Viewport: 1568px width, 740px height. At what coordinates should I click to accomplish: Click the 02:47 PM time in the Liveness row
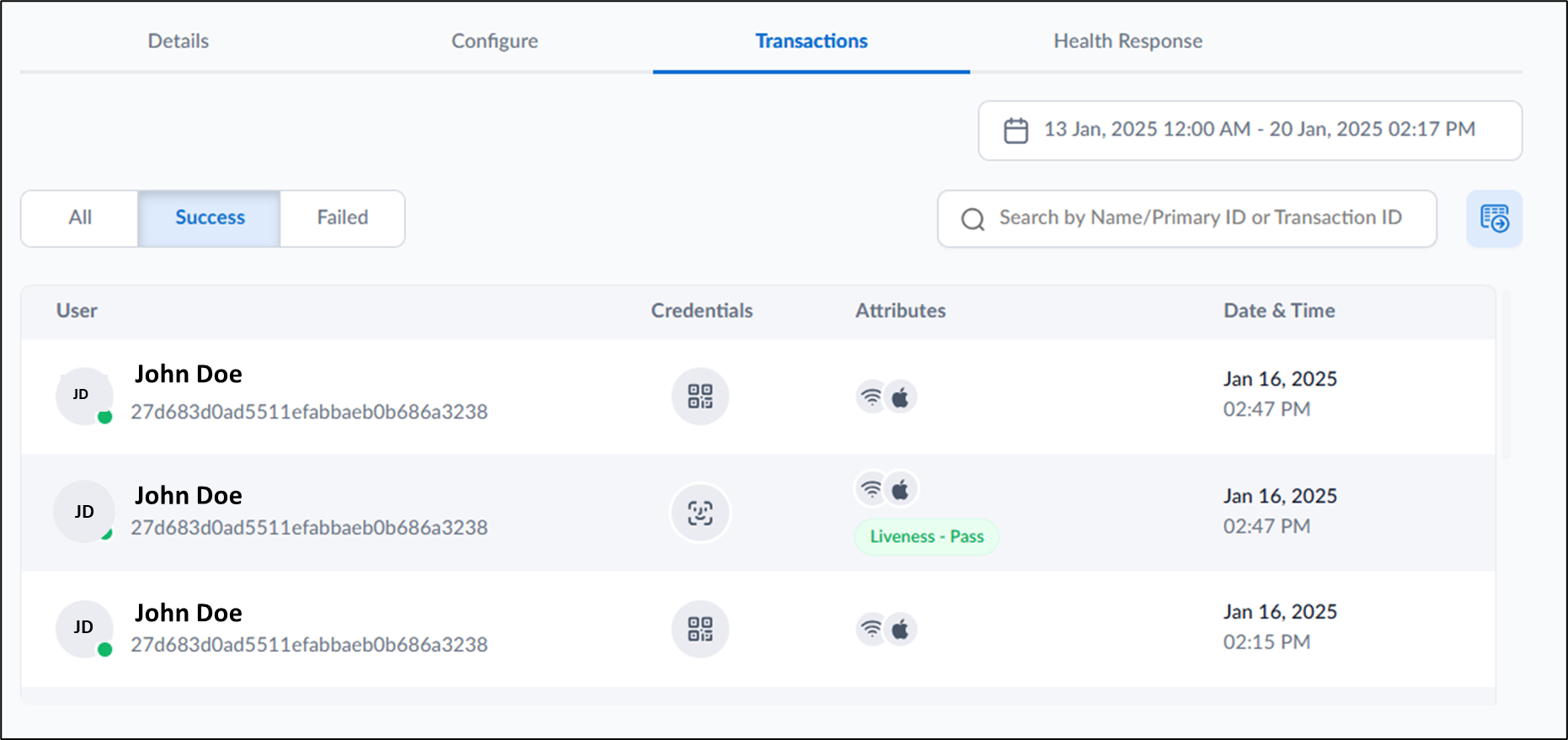[1267, 526]
